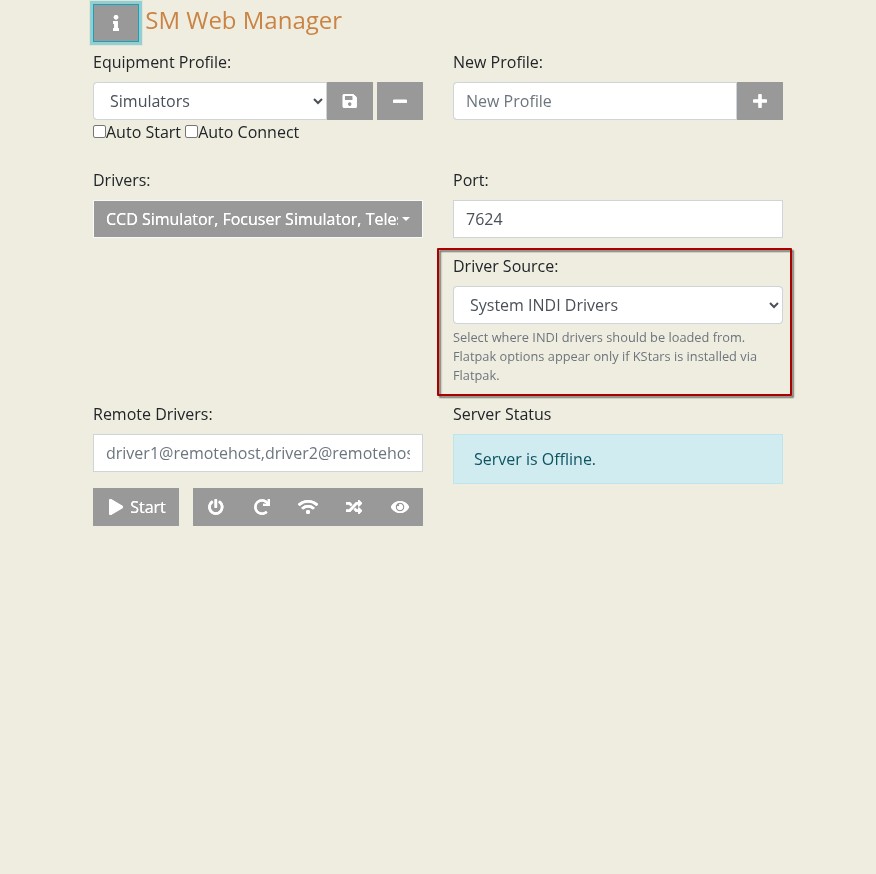Click the New Profile label
Viewport: 876px width, 874px height.
(x=498, y=63)
